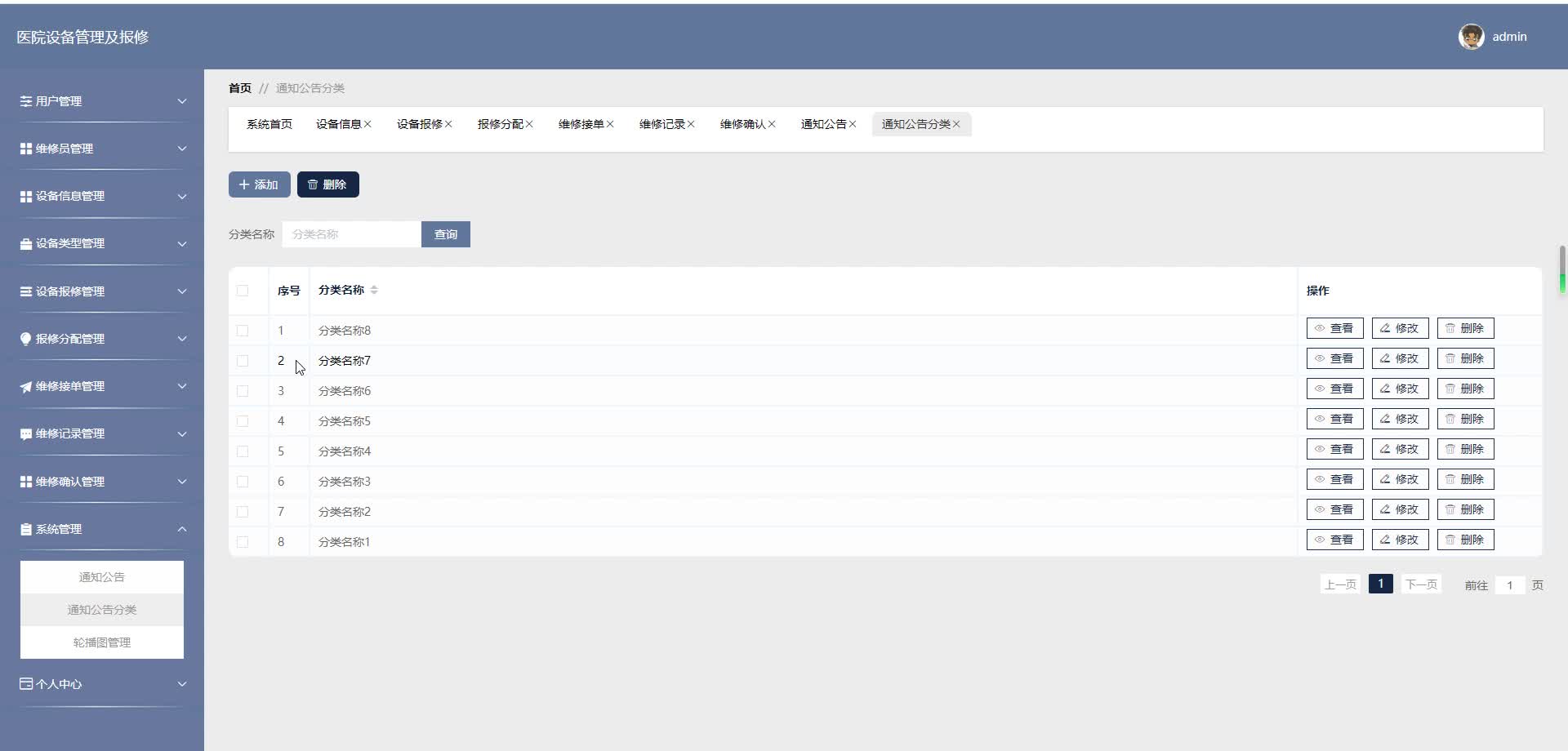The height and width of the screenshot is (751, 1568).
Task: Click the 维修员管理 grid icon
Action: click(26, 149)
